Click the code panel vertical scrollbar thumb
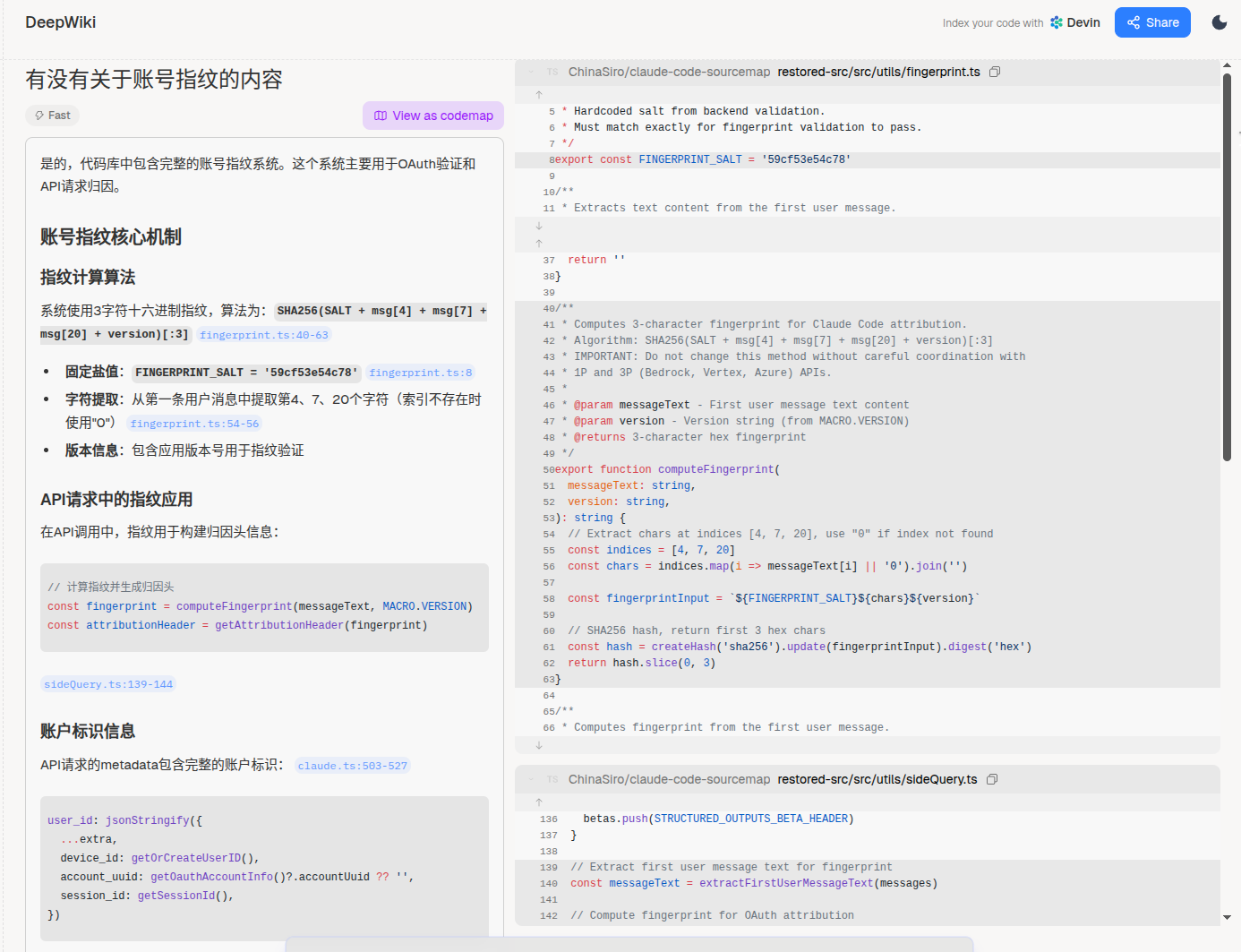 1227,267
